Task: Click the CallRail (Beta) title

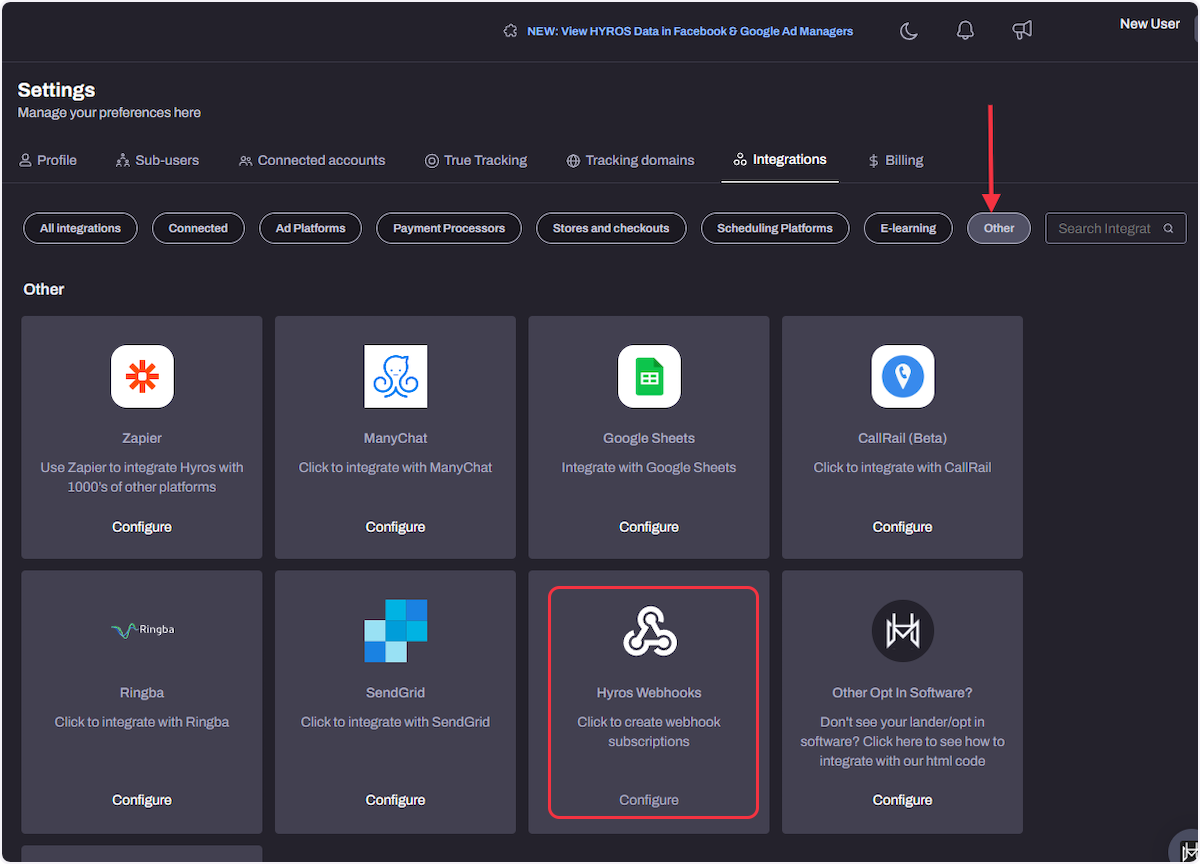Action: (x=903, y=438)
